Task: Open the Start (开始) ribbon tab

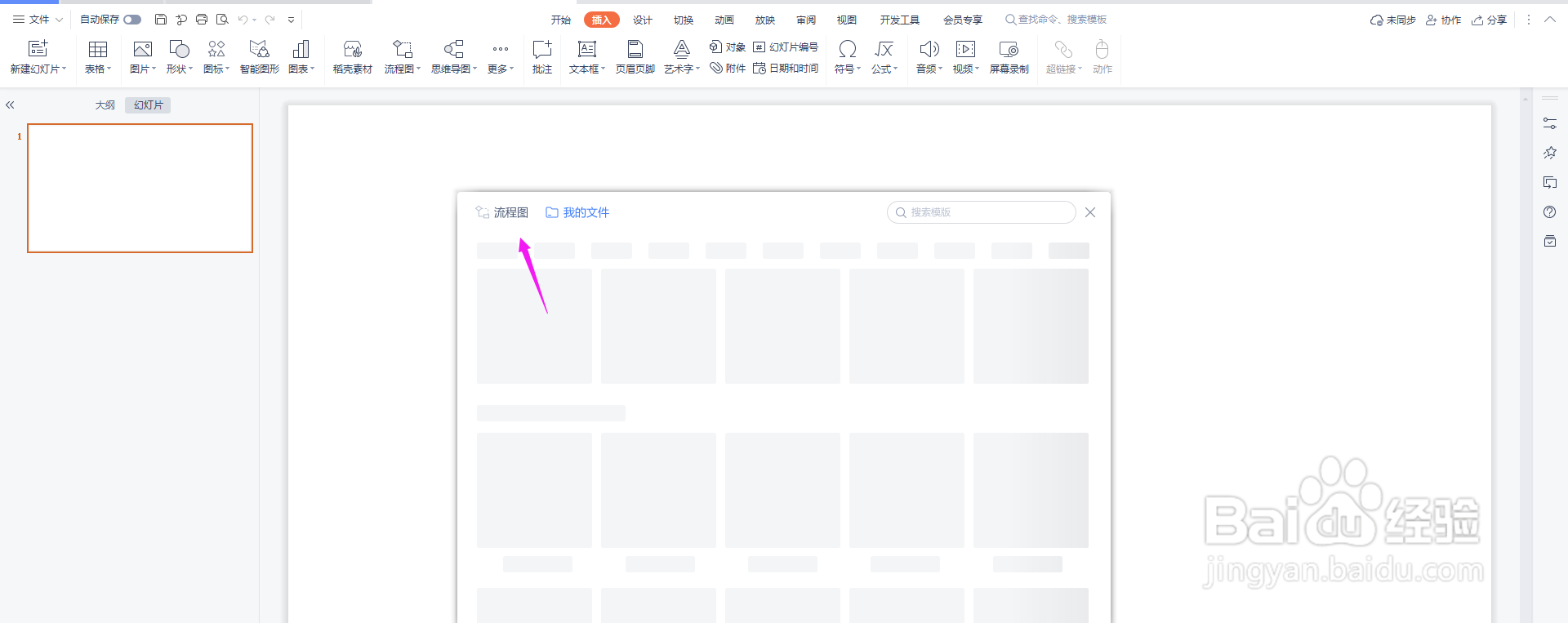Action: coord(561,20)
